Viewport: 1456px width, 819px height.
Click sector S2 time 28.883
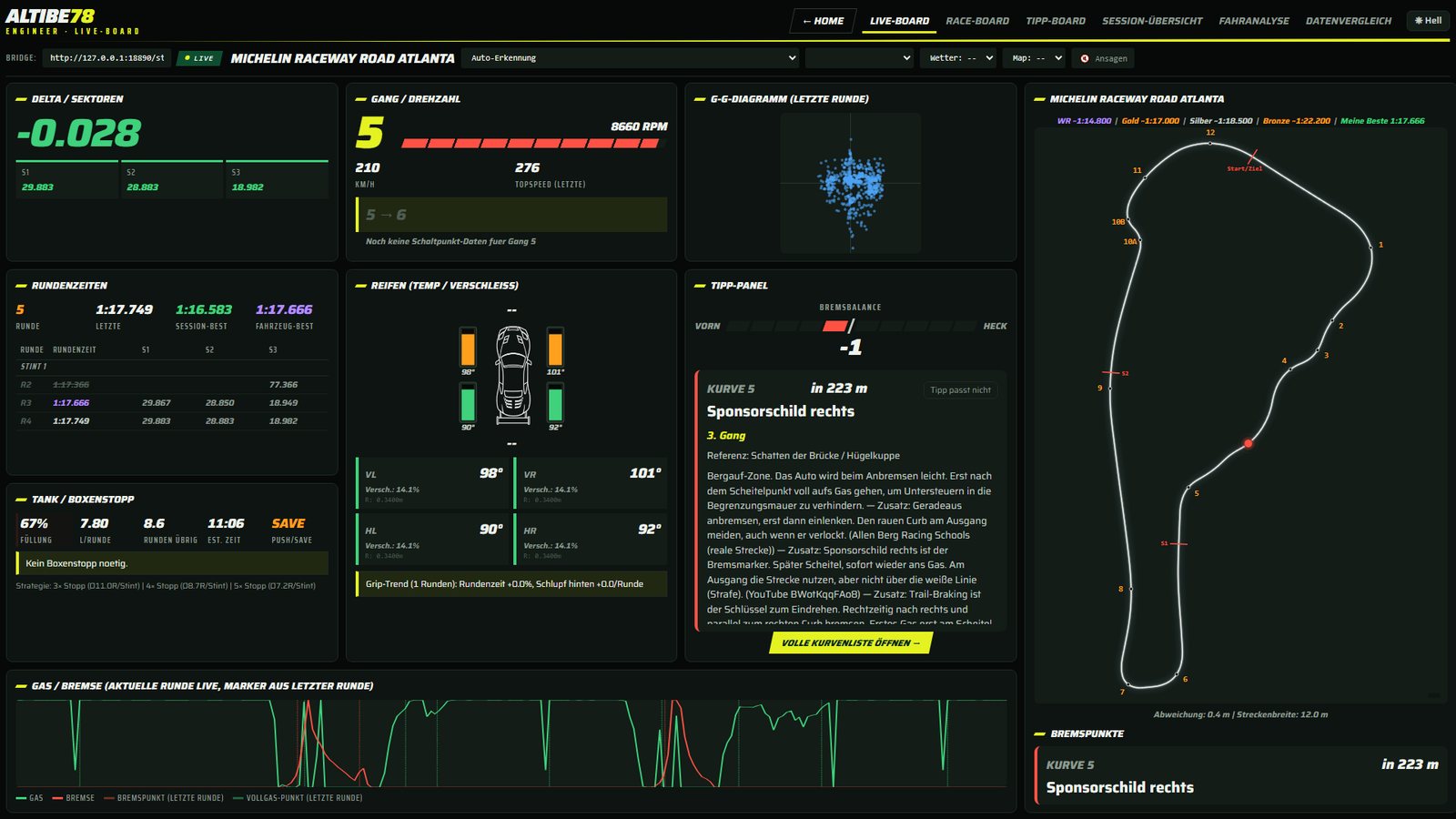(x=143, y=187)
